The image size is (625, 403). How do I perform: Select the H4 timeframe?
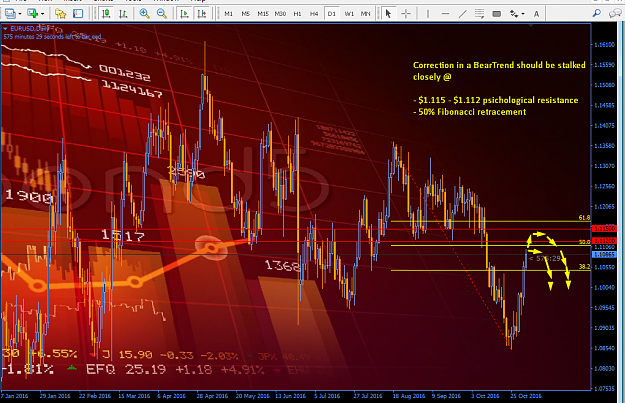(314, 14)
